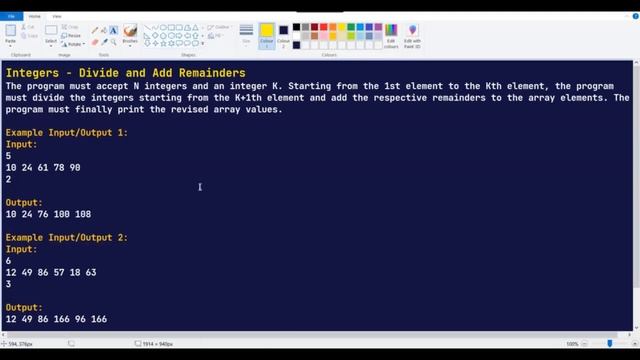Click the zoom out minus button
Screen dimensions: 640x360
[584, 344]
